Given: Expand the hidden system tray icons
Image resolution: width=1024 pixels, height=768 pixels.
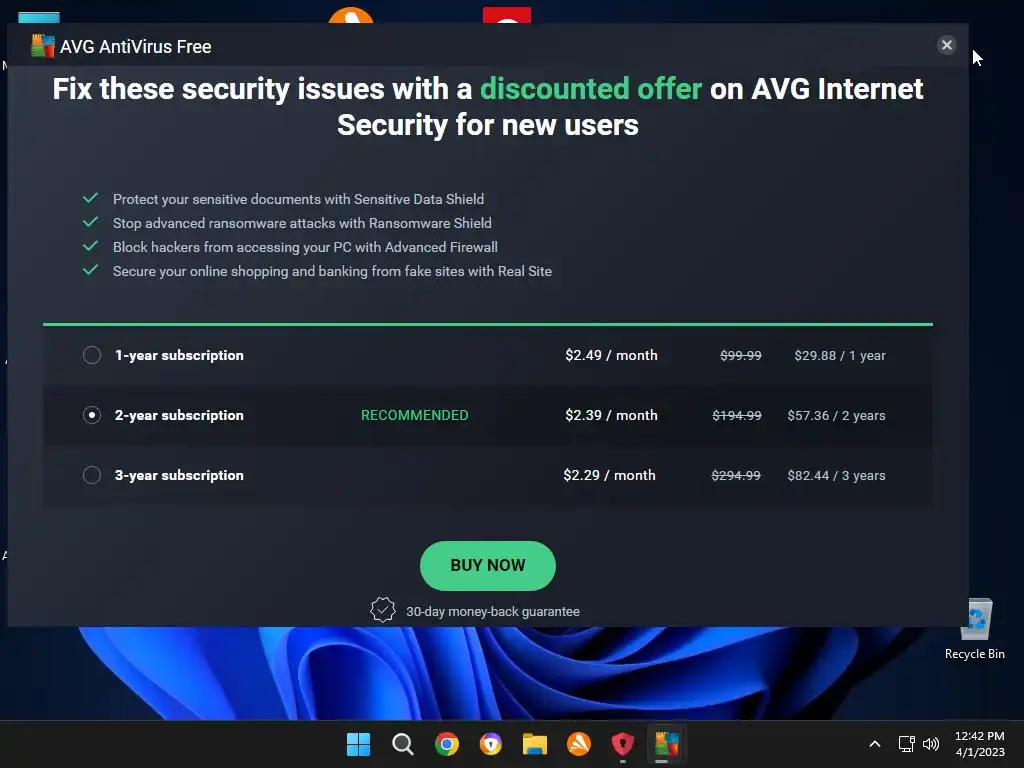Looking at the screenshot, I should tap(874, 744).
